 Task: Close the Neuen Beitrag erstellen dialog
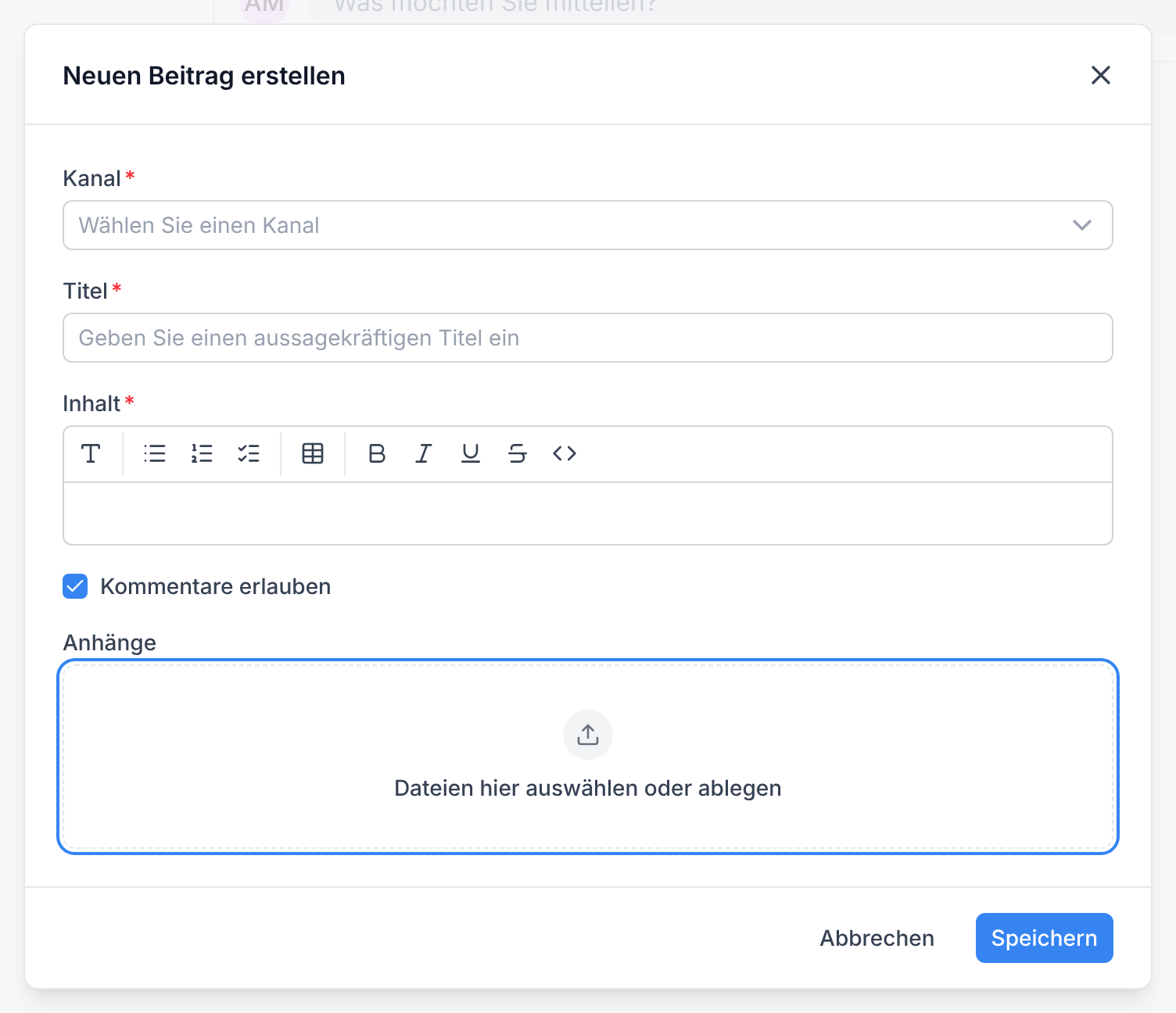(1101, 75)
